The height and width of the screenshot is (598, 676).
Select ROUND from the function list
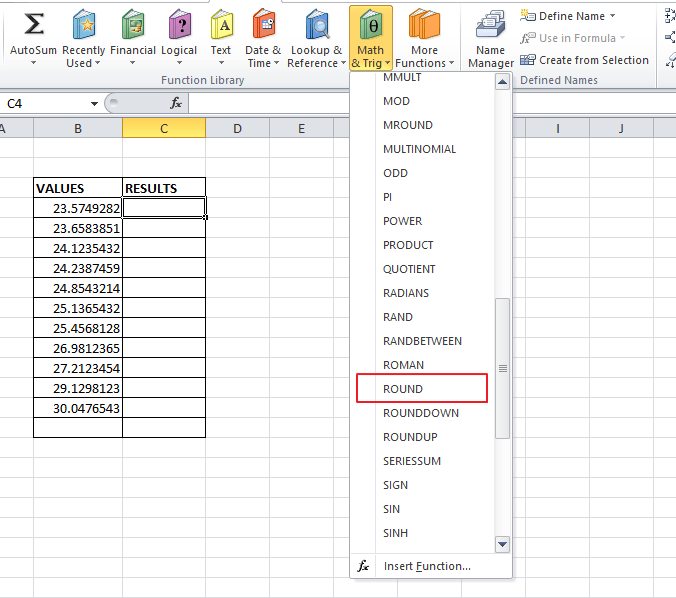point(403,389)
